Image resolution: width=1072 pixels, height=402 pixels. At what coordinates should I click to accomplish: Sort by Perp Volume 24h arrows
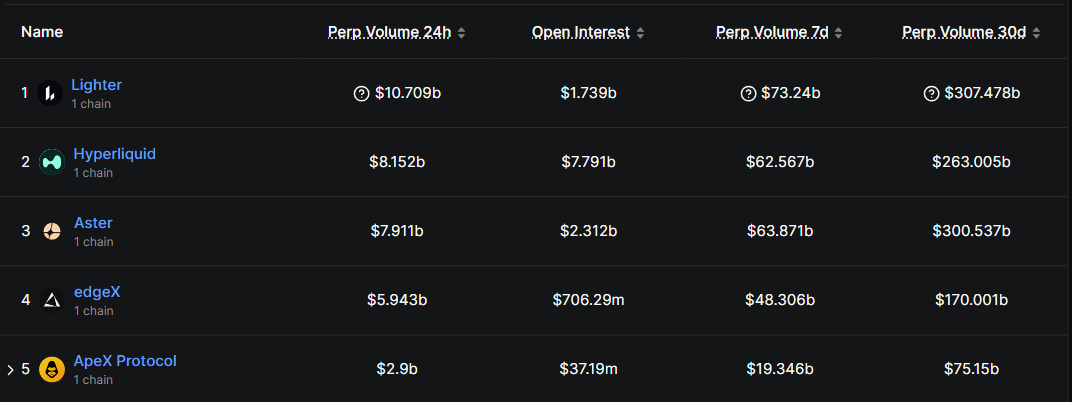[461, 33]
